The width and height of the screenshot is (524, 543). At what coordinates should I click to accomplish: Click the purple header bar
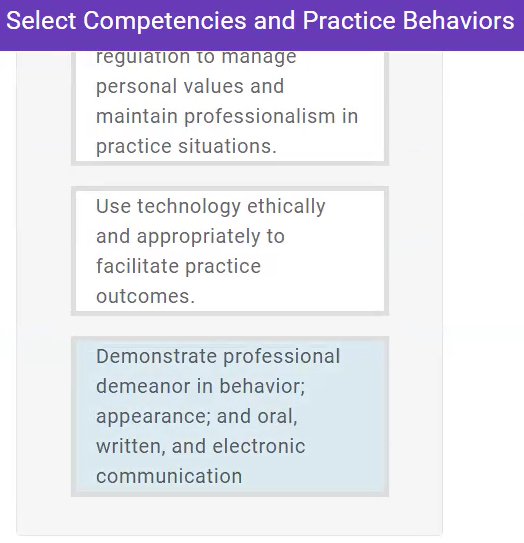tap(262, 25)
